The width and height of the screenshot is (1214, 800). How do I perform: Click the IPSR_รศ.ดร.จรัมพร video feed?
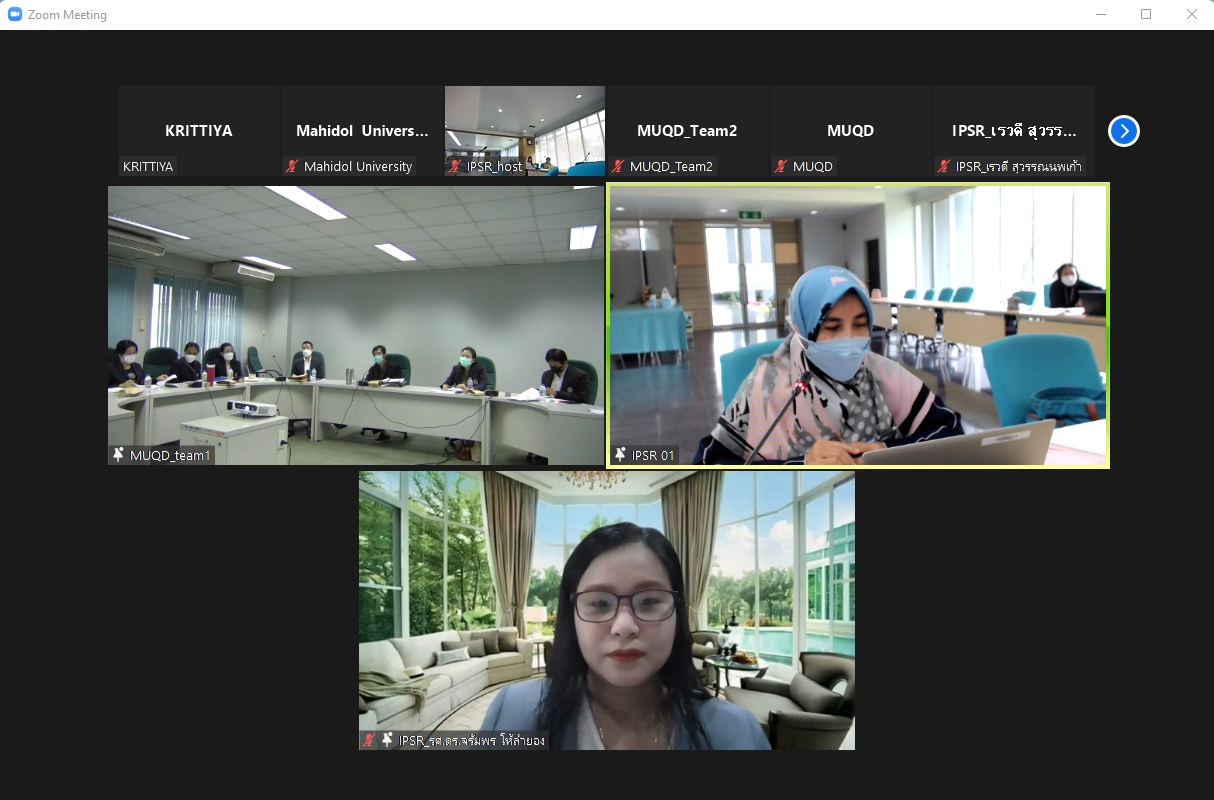tap(607, 610)
